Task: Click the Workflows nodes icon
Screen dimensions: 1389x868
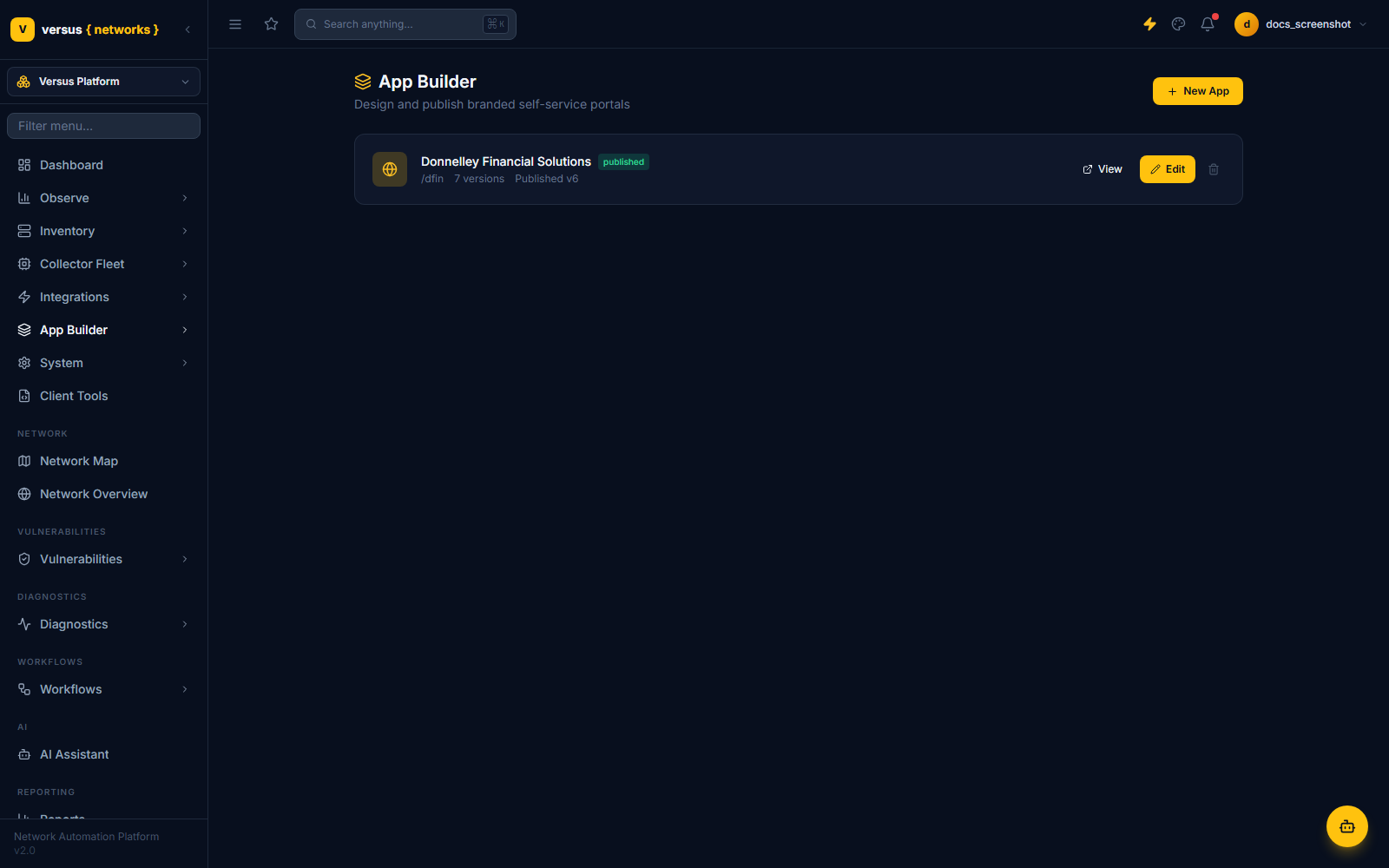Action: [x=24, y=689]
